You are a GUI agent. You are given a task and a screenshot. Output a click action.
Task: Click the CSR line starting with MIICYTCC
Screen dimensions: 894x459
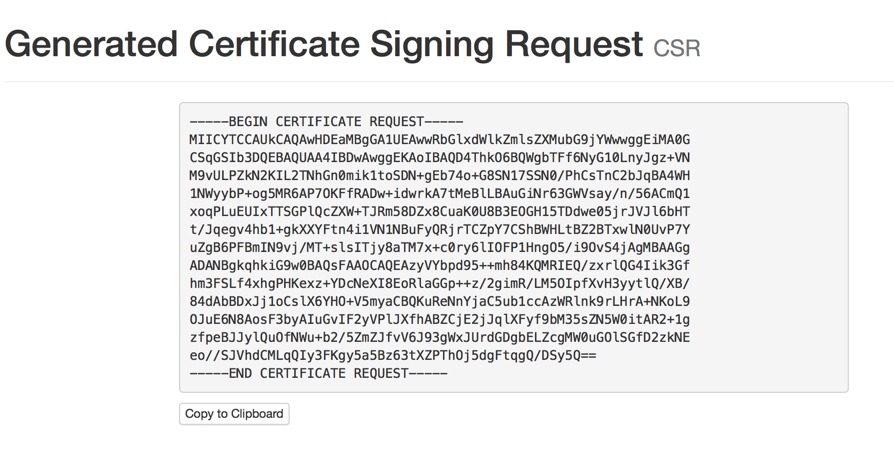(439, 140)
